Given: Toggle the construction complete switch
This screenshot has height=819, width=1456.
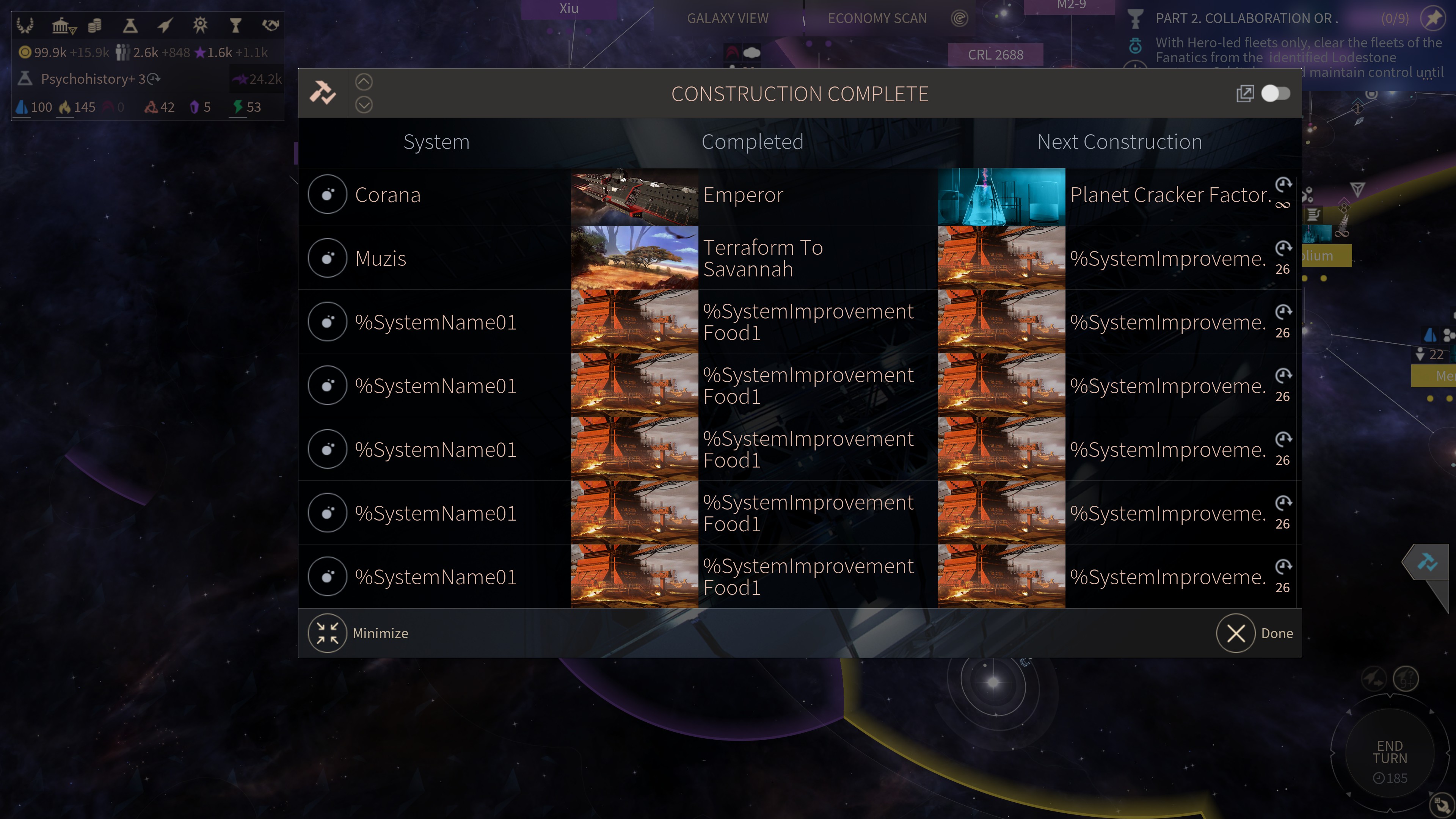Looking at the screenshot, I should pyautogui.click(x=1275, y=93).
